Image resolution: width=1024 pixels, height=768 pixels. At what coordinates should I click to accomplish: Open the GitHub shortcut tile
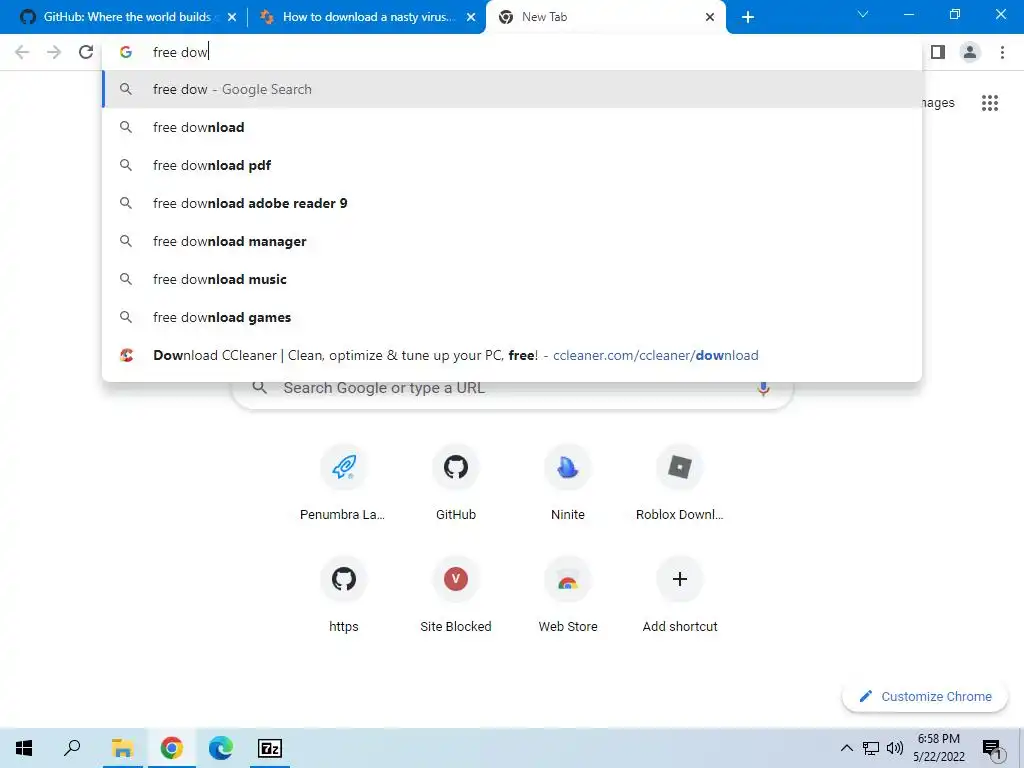456,483
